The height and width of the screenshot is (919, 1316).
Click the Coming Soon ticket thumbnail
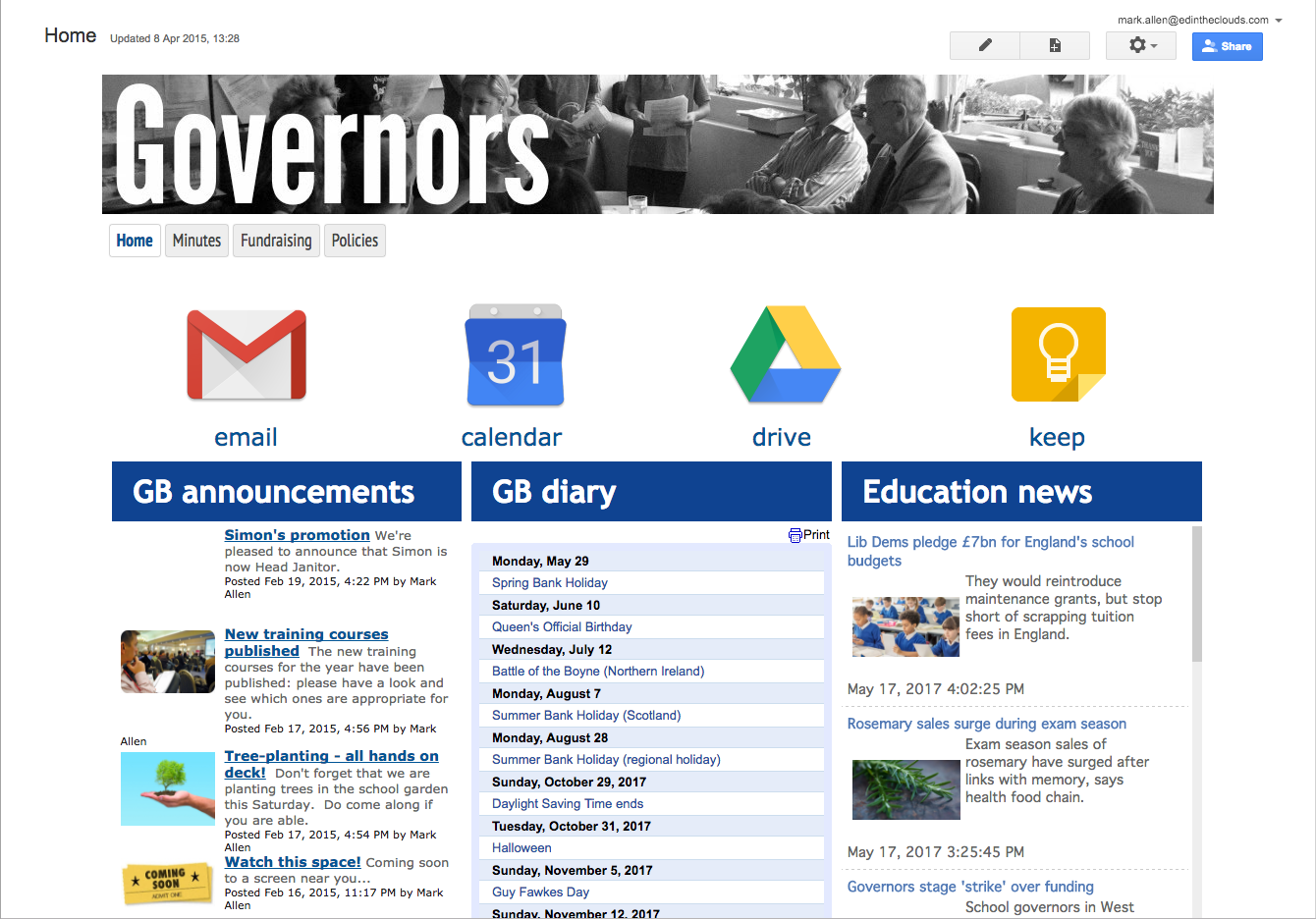coord(167,882)
